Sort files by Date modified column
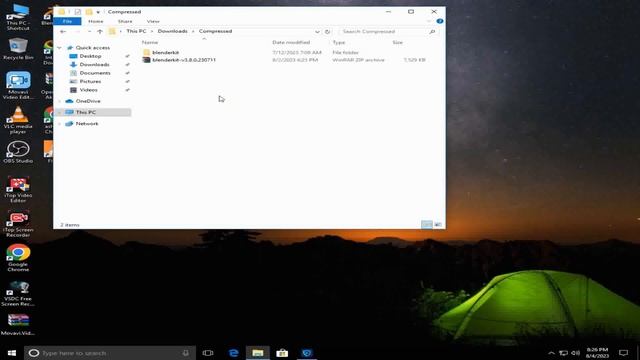 tap(291, 42)
